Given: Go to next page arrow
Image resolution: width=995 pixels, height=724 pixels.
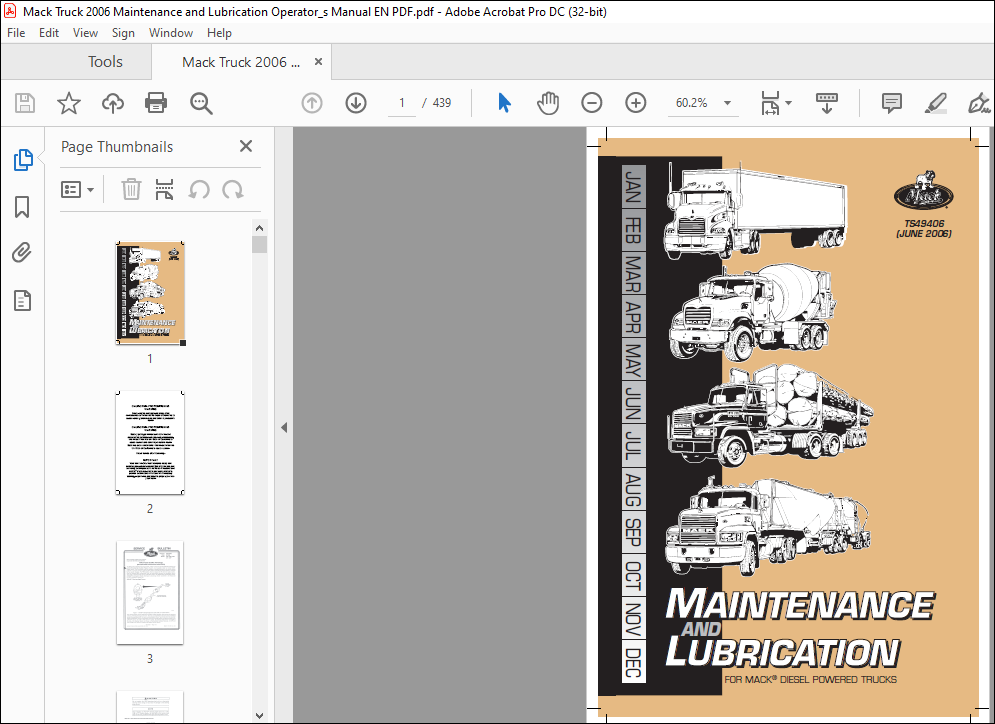Looking at the screenshot, I should (x=356, y=103).
